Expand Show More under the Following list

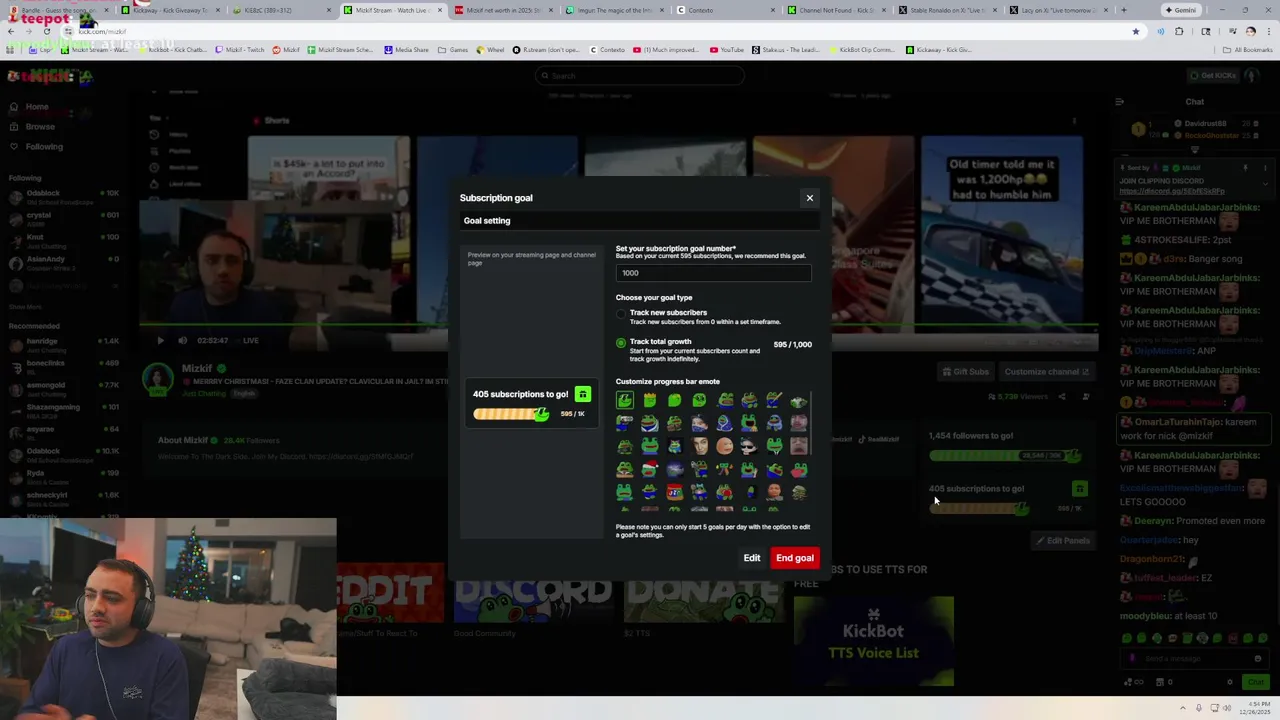click(25, 307)
